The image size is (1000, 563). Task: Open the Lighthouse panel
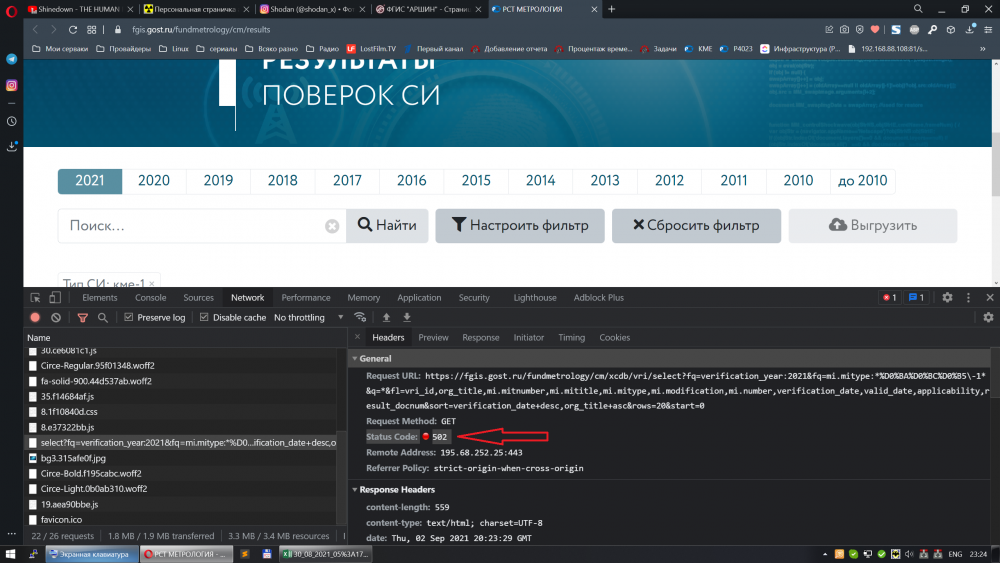tap(535, 298)
